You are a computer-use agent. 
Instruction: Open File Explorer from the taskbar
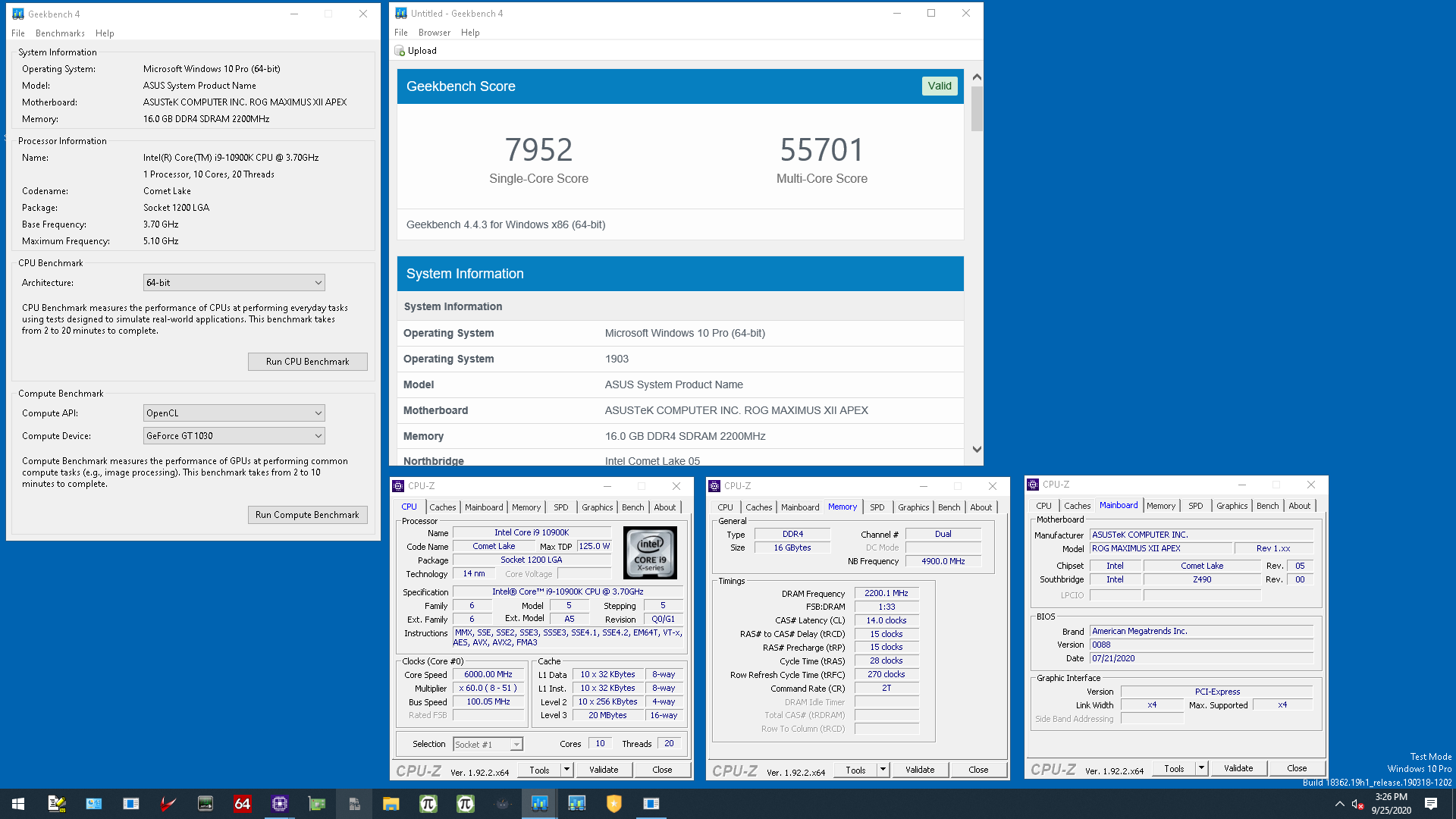click(x=391, y=803)
